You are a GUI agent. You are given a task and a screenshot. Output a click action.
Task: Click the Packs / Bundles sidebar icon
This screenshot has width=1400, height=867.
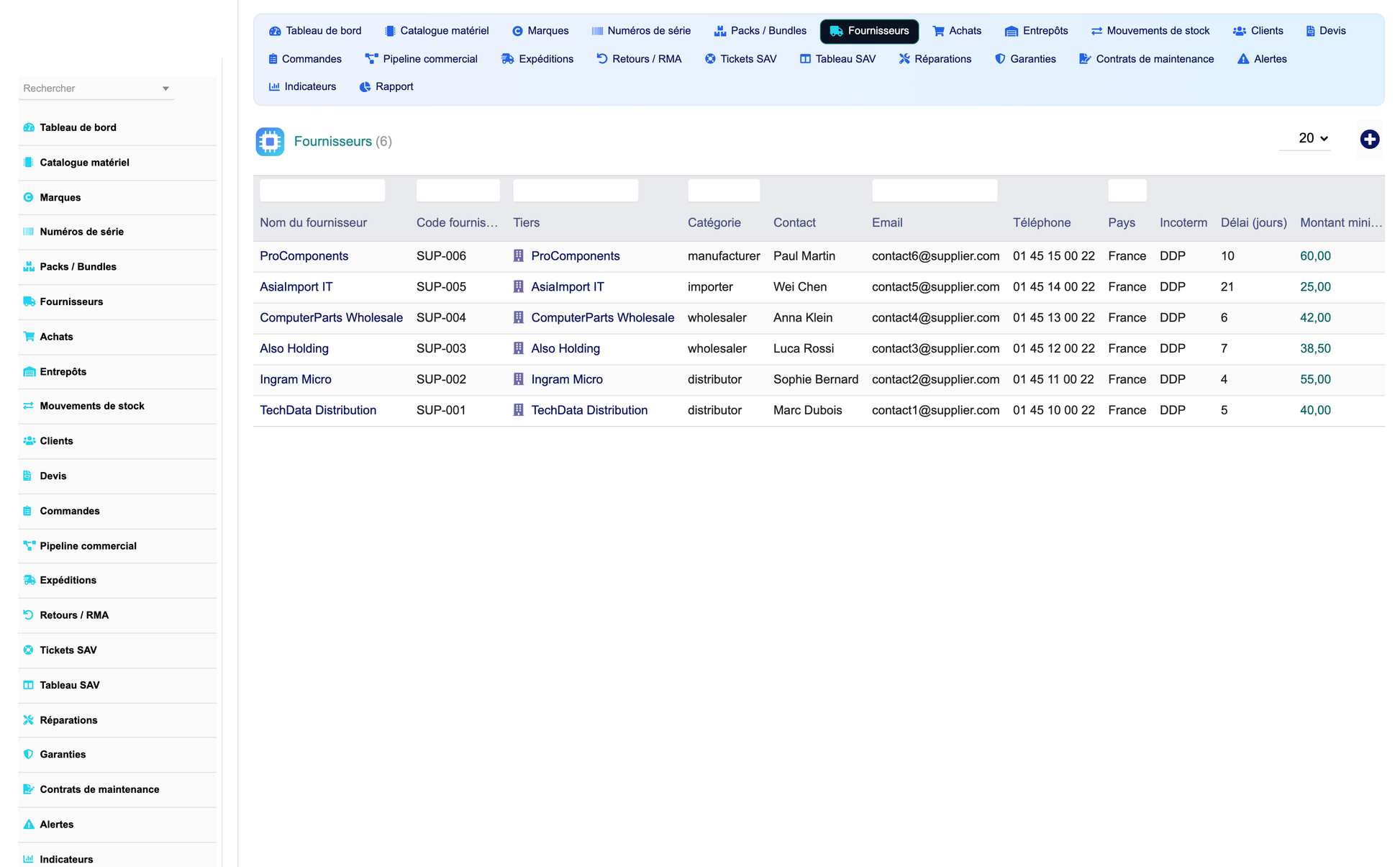point(29,266)
